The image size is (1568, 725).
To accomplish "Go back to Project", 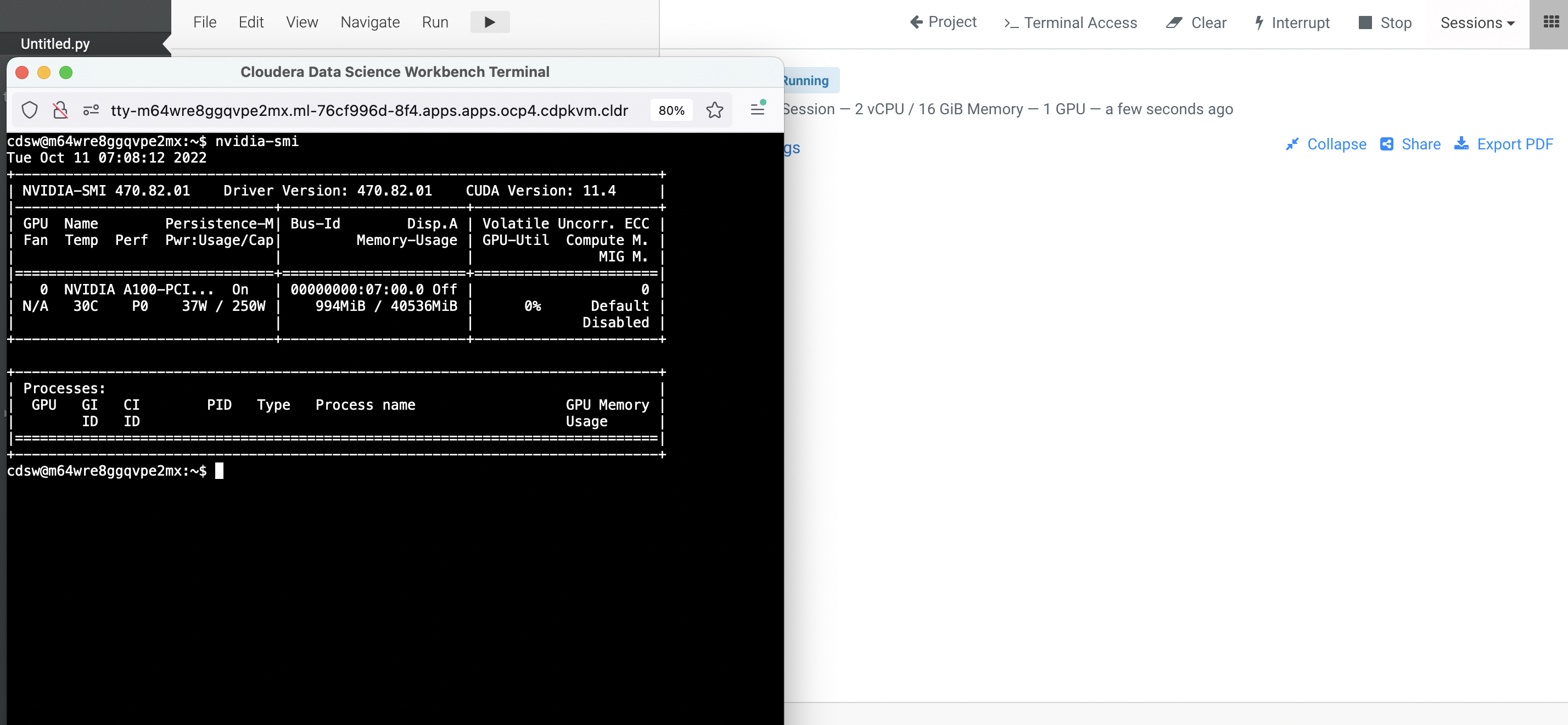I will (943, 23).
